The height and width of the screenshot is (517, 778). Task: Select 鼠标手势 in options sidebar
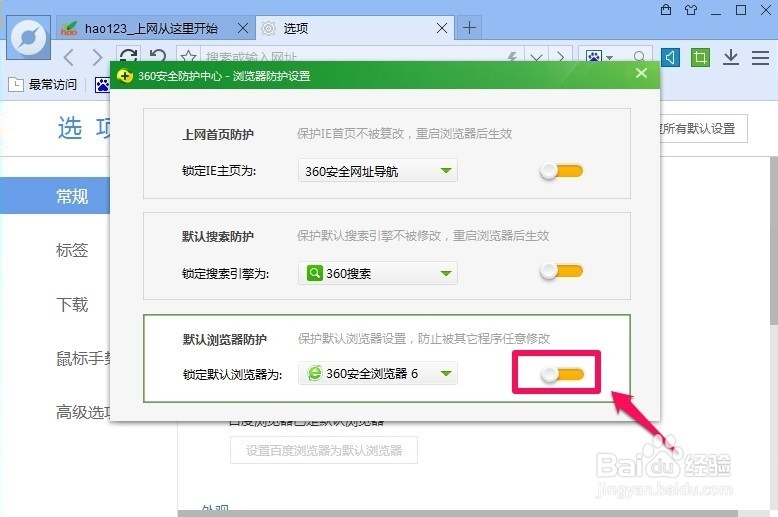pyautogui.click(x=83, y=358)
